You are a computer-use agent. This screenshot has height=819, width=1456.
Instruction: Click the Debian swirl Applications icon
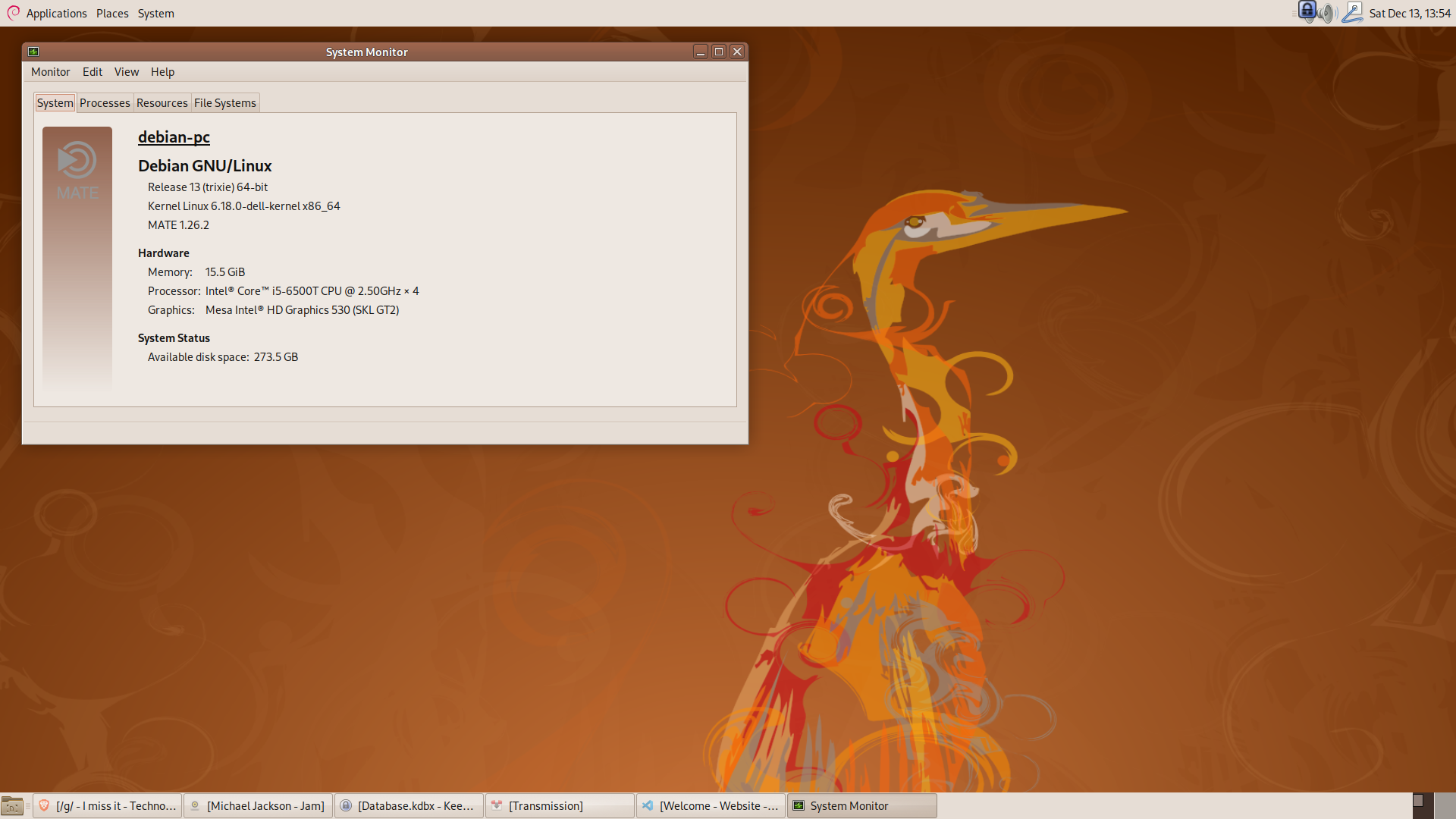(13, 13)
